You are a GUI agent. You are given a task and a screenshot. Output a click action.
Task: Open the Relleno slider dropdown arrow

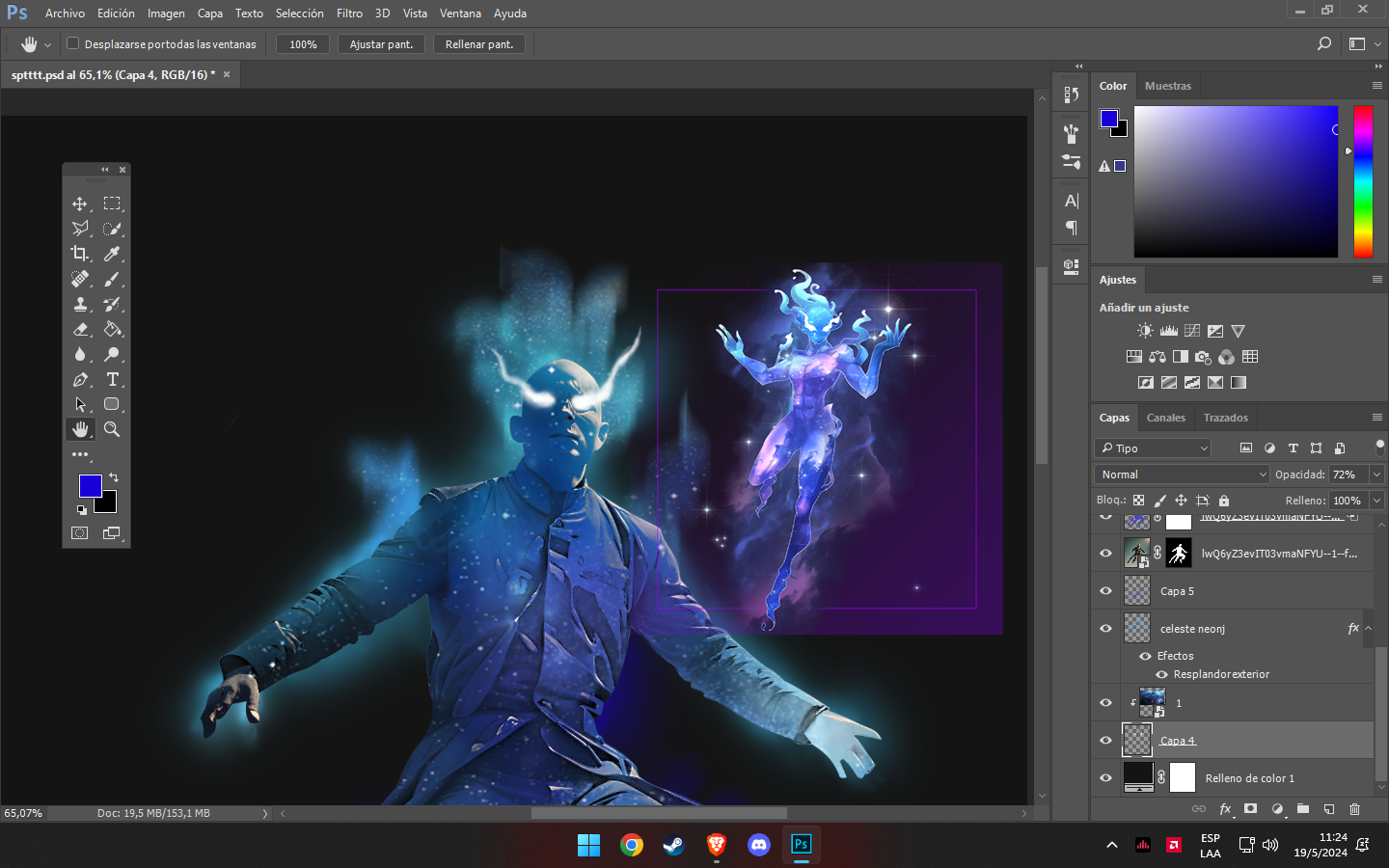point(1376,501)
